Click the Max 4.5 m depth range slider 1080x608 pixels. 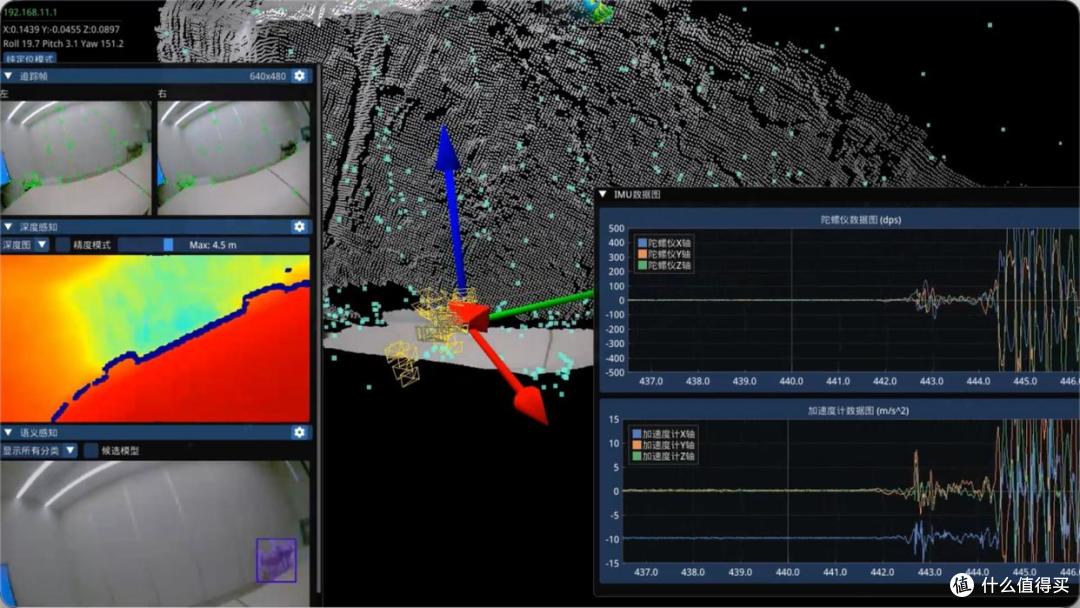click(x=214, y=244)
